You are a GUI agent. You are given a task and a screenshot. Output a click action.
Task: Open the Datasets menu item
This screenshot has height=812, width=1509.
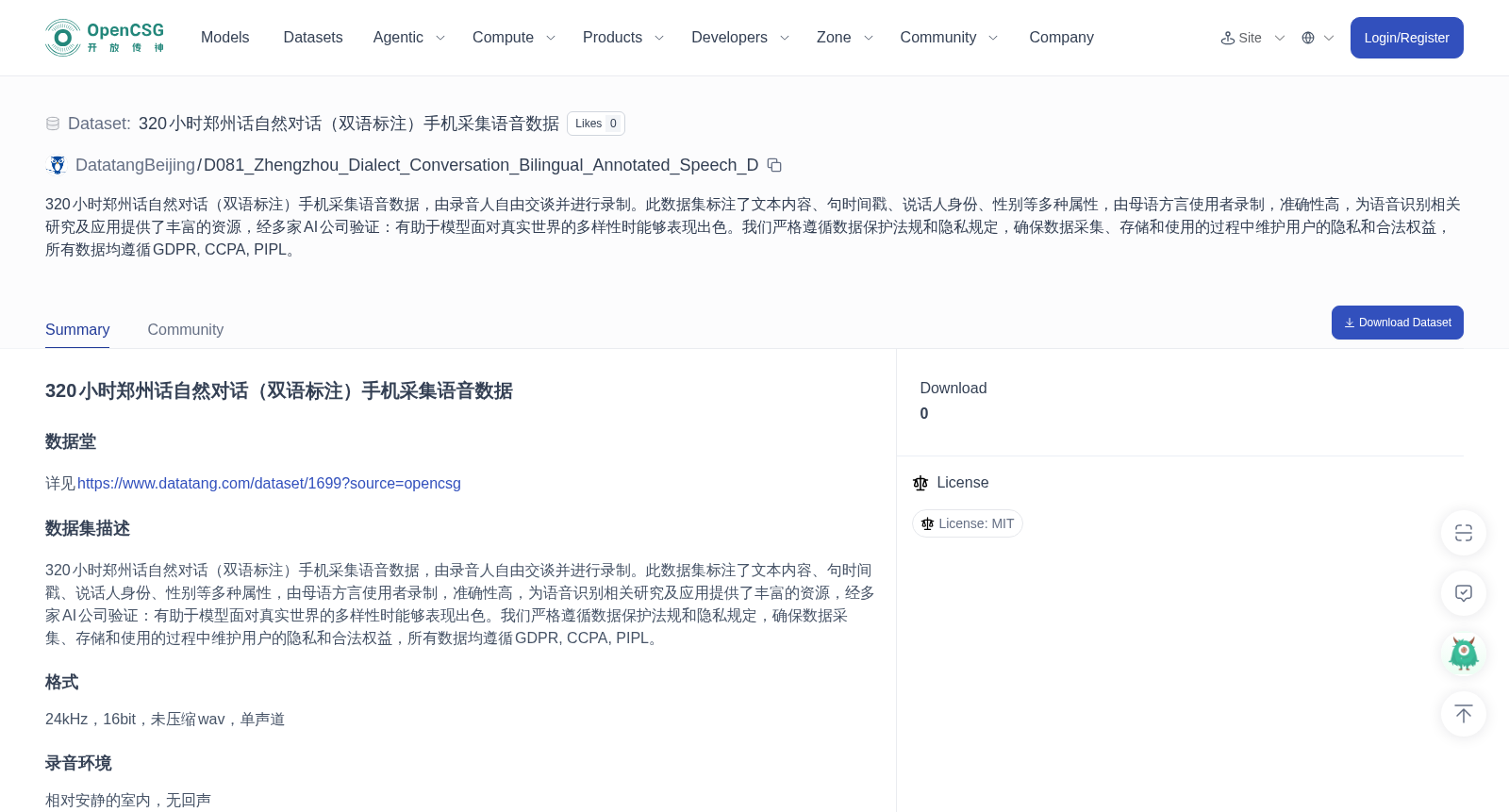313,38
